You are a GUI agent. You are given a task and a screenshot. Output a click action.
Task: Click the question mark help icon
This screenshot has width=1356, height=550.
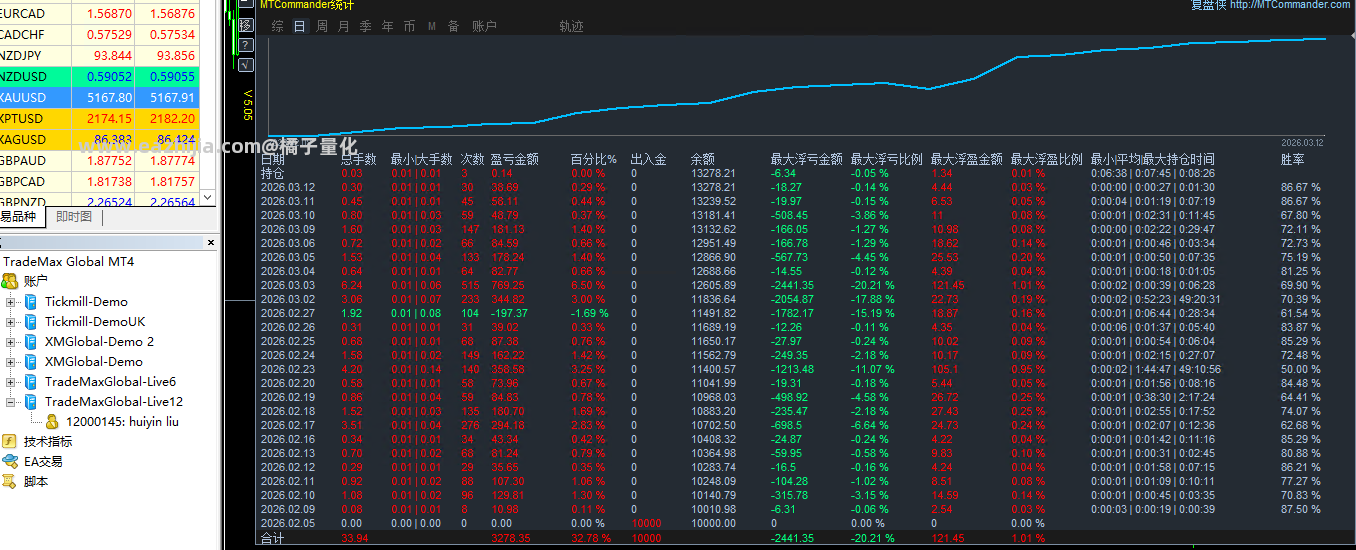[x=246, y=45]
